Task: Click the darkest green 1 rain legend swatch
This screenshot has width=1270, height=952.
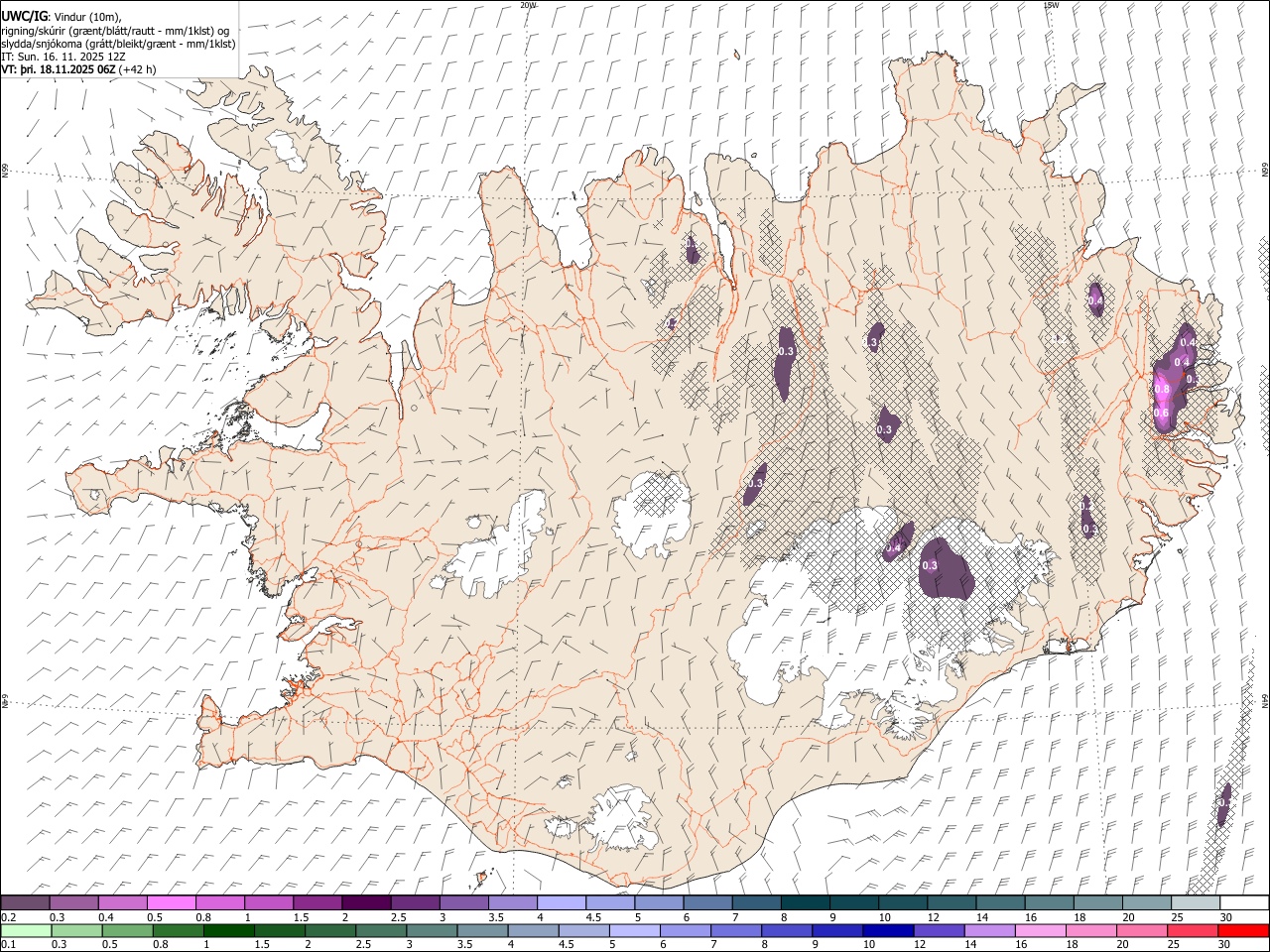Action: tap(229, 931)
